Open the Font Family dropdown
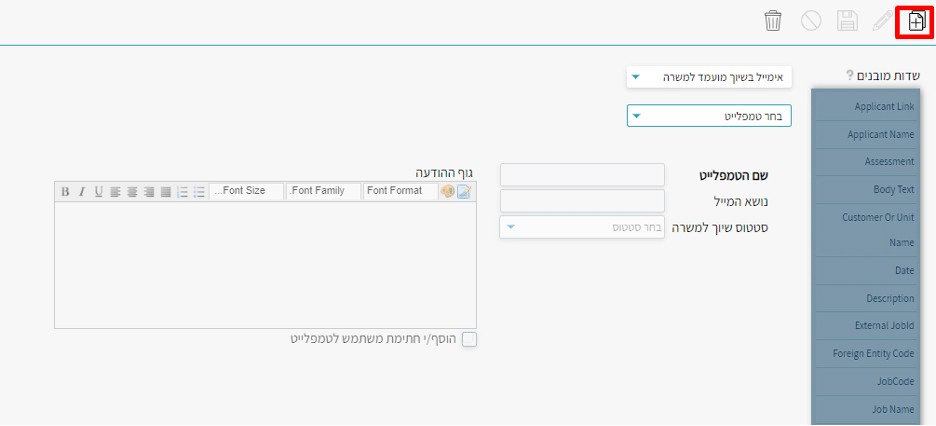This screenshot has height=426, width=936. [323, 191]
